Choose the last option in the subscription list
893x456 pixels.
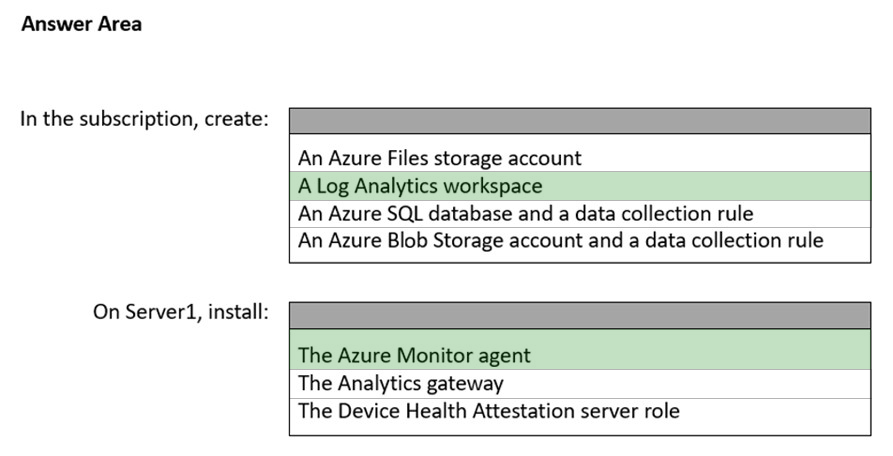click(x=560, y=240)
